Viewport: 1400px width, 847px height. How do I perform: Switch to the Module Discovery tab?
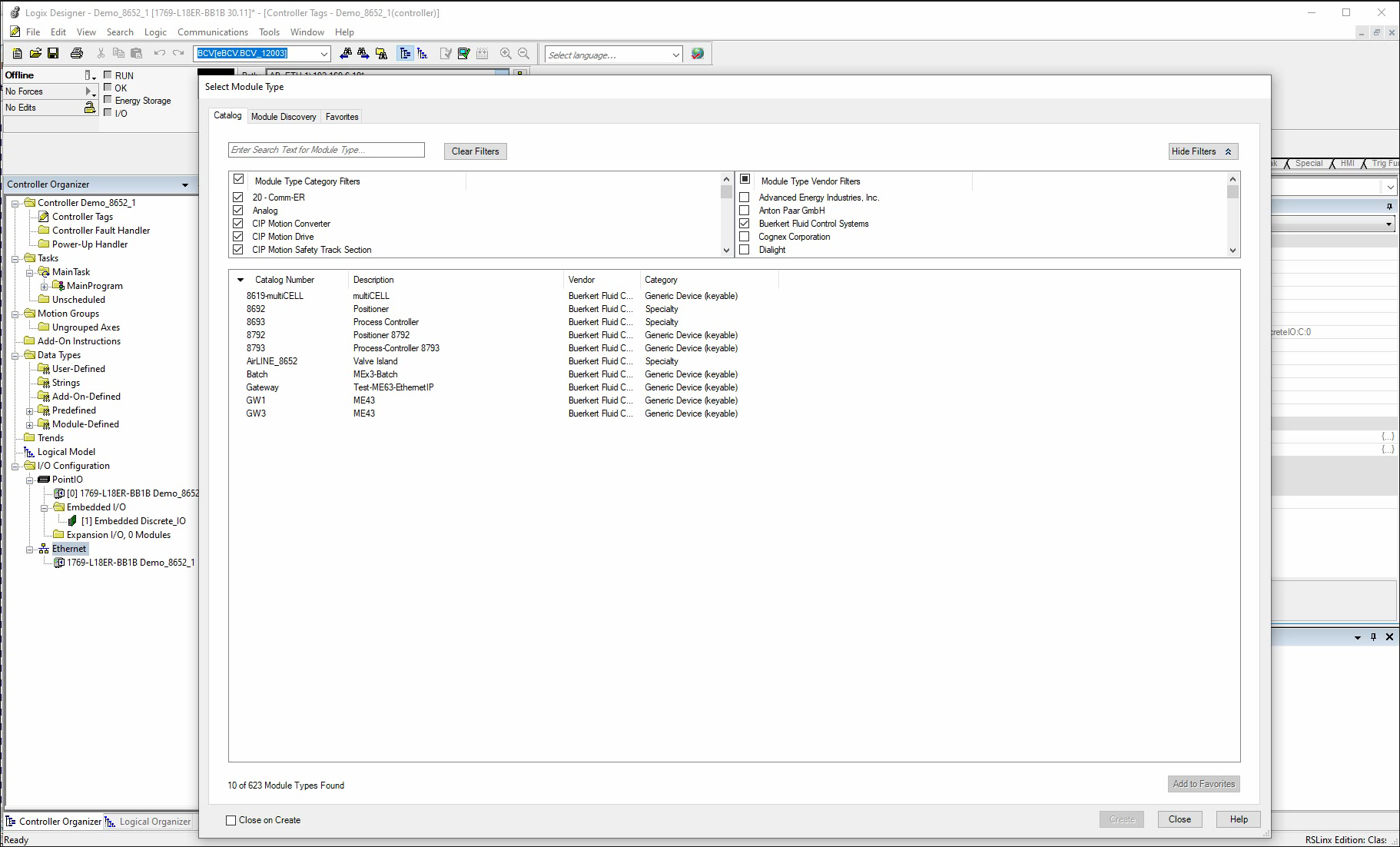(x=284, y=117)
